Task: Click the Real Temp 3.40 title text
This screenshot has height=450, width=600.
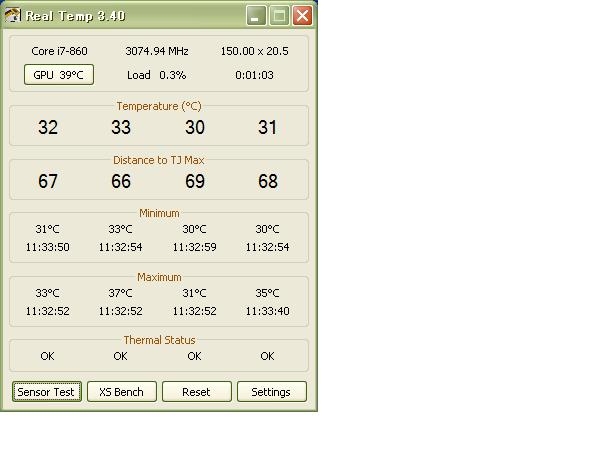Action: click(x=75, y=16)
